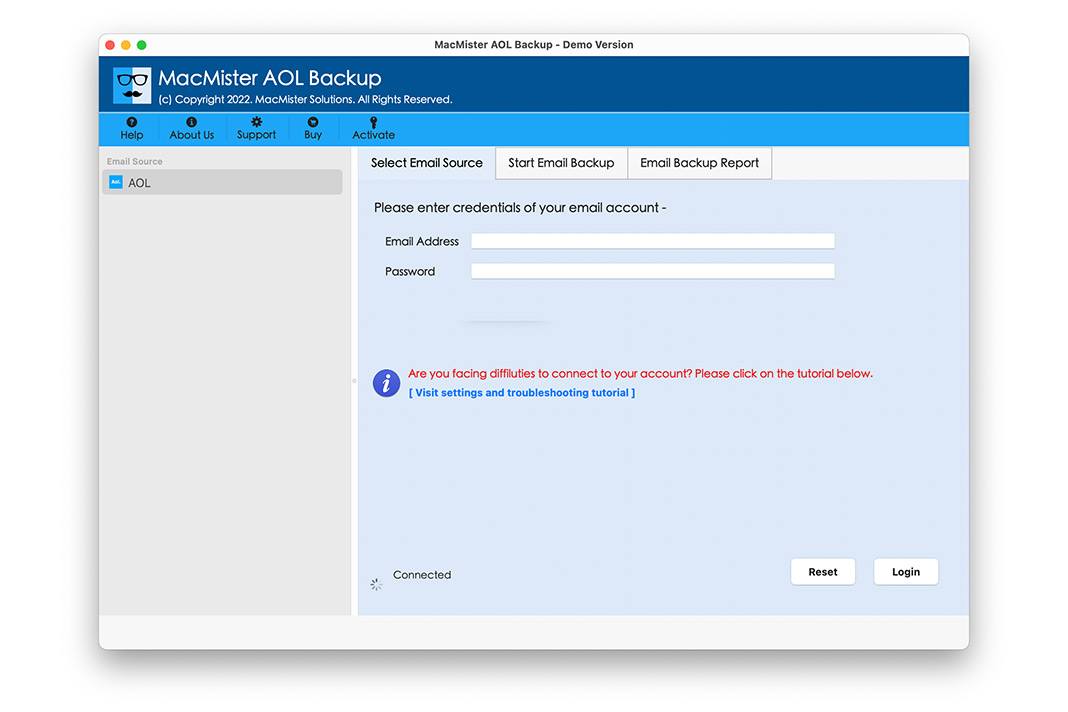Visit settings and troubleshooting tutorial link
This screenshot has height=712, width=1068.
click(522, 393)
